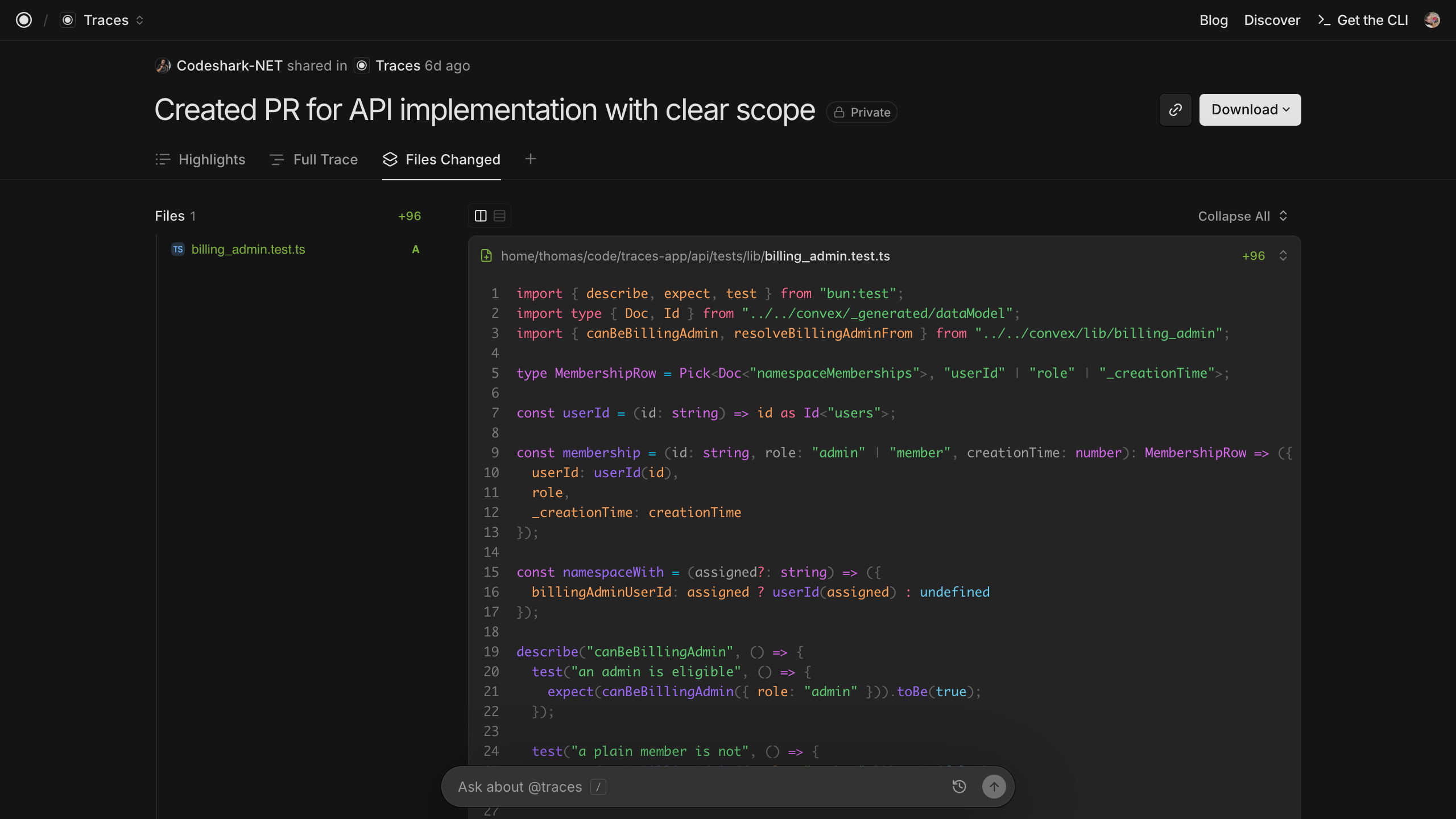
Task: Click the added-file icon beside the file path
Action: [x=486, y=256]
